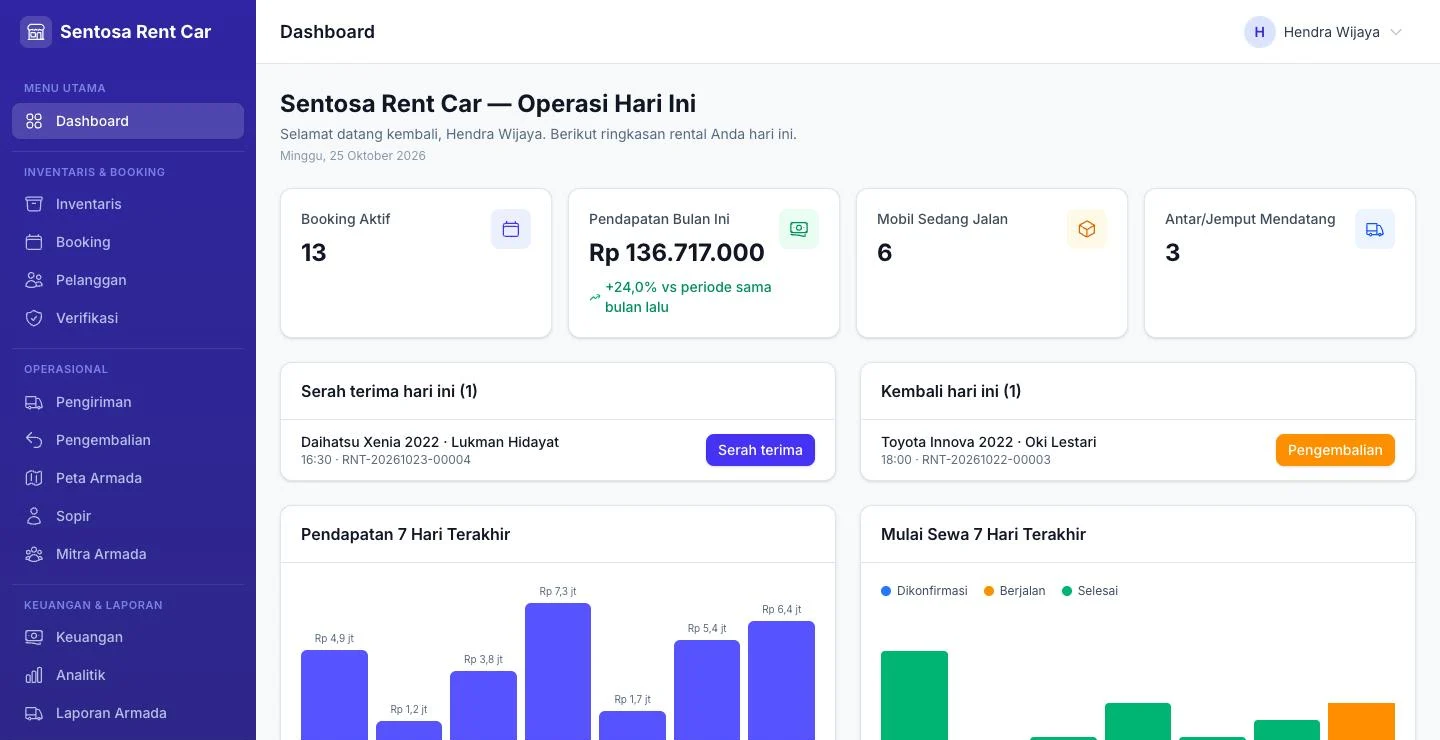1440x740 pixels.
Task: Click the Kembali hari ini (1) heading
Action: [x=951, y=391]
